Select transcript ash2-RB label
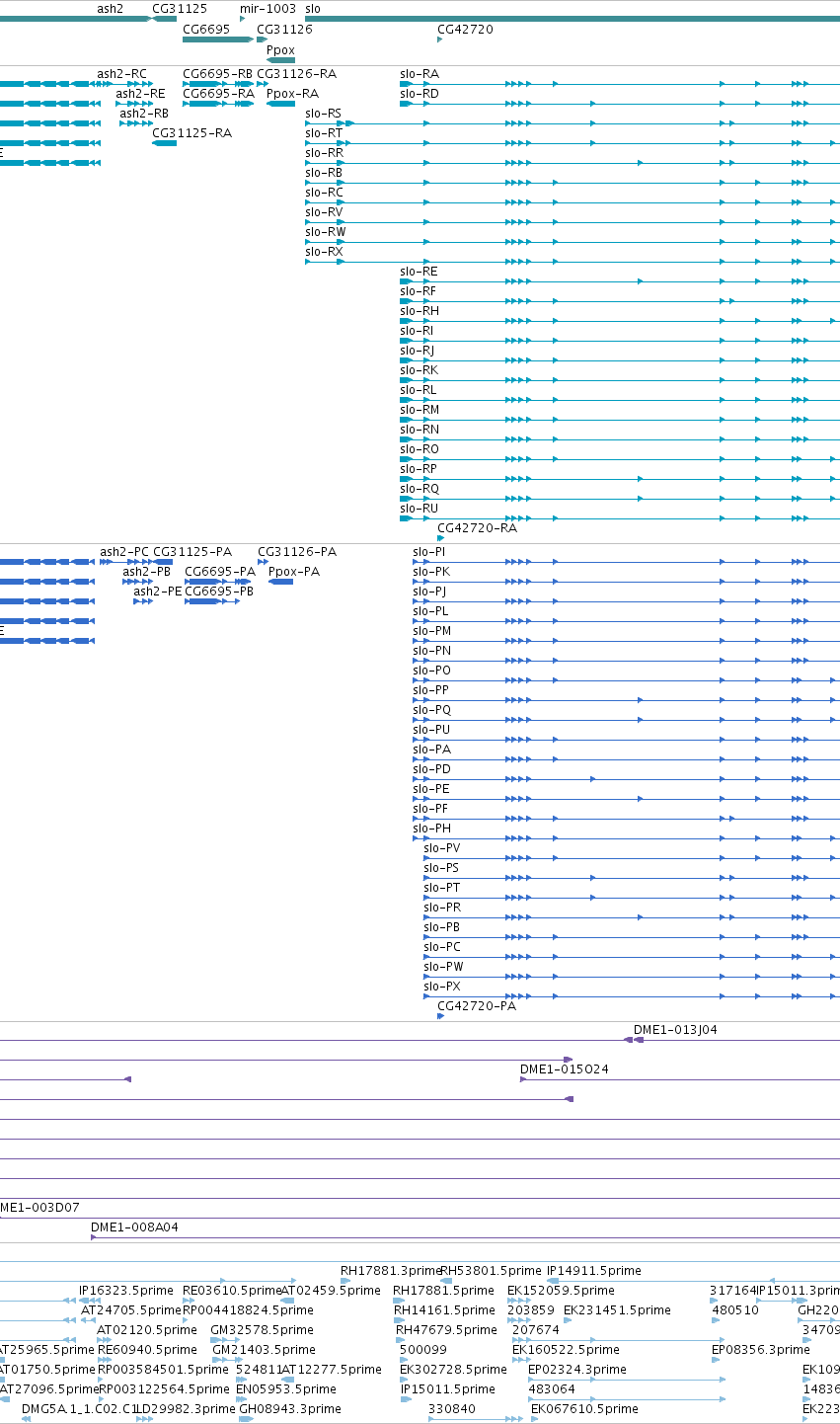Viewport: 840px width, 1424px height. click(x=144, y=114)
